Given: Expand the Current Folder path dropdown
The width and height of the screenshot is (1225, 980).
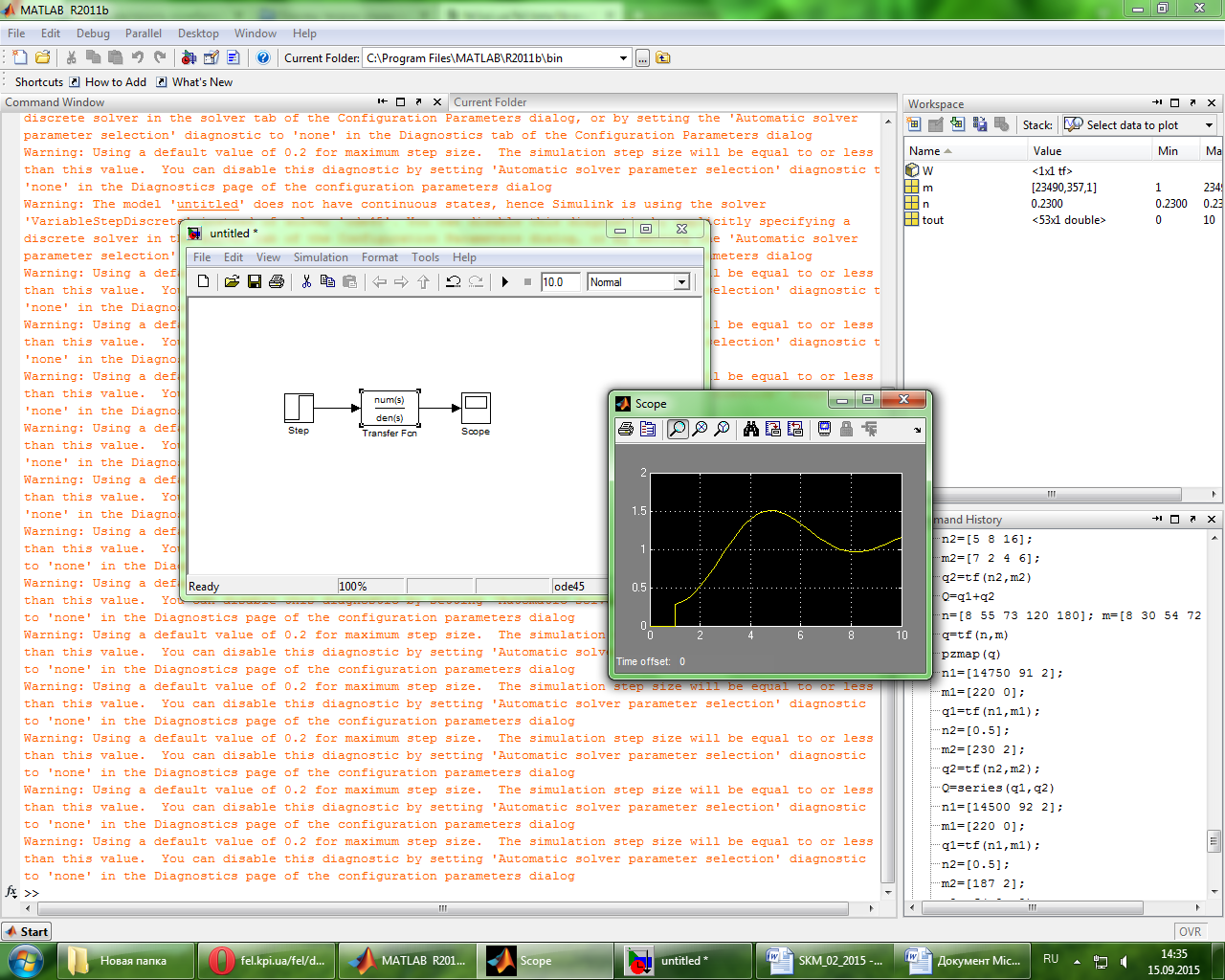Looking at the screenshot, I should [x=623, y=58].
